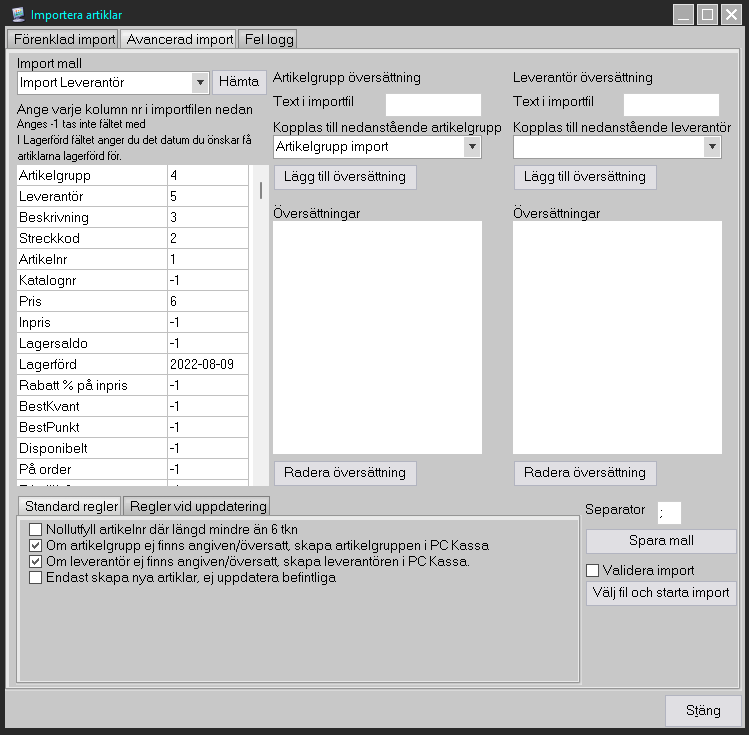The height and width of the screenshot is (735, 749).
Task: Click the Separator input field
Action: click(x=669, y=512)
